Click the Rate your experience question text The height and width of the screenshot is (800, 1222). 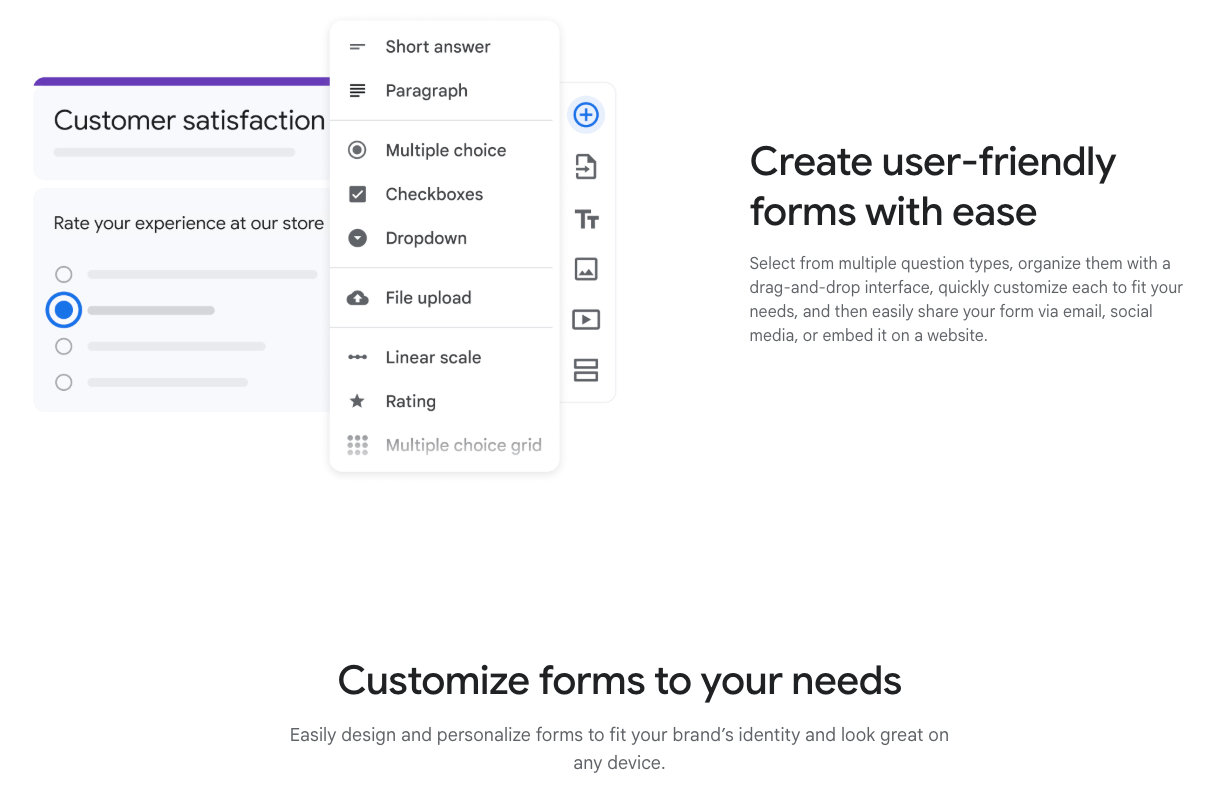pyautogui.click(x=188, y=223)
